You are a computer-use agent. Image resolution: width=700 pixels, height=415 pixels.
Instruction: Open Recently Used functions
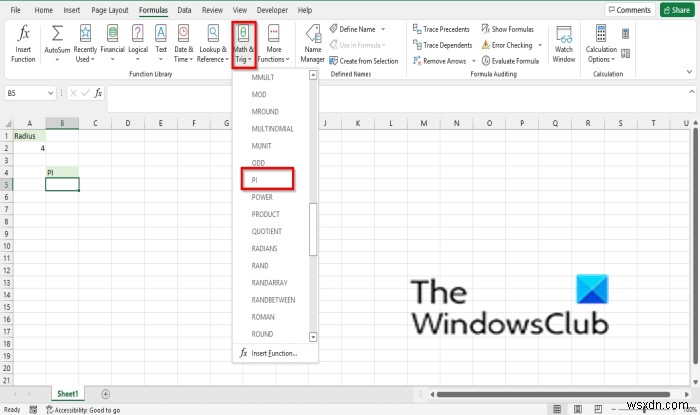pos(85,44)
